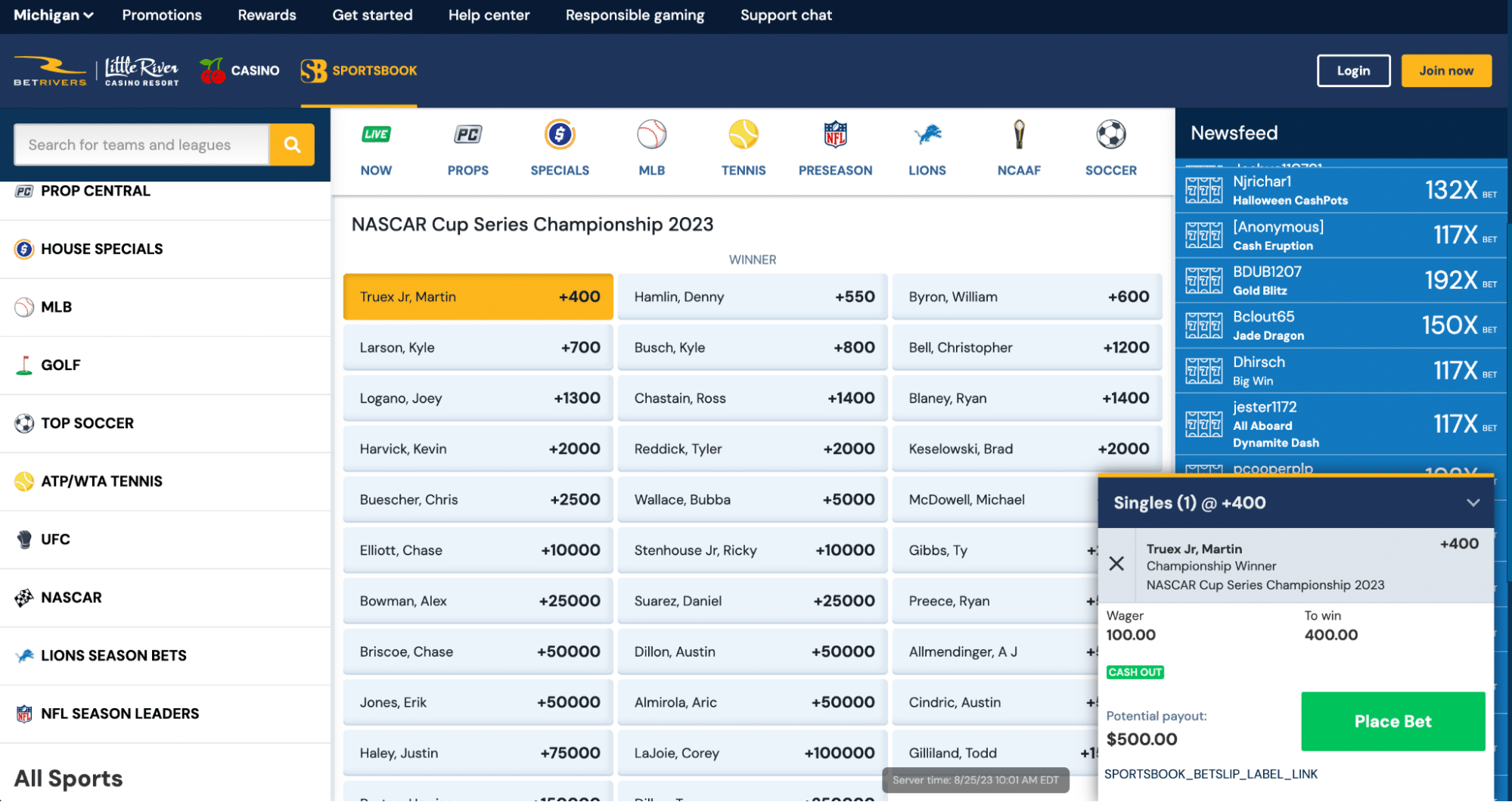Click the Login button
This screenshot has height=802, width=1512.
(x=1353, y=70)
